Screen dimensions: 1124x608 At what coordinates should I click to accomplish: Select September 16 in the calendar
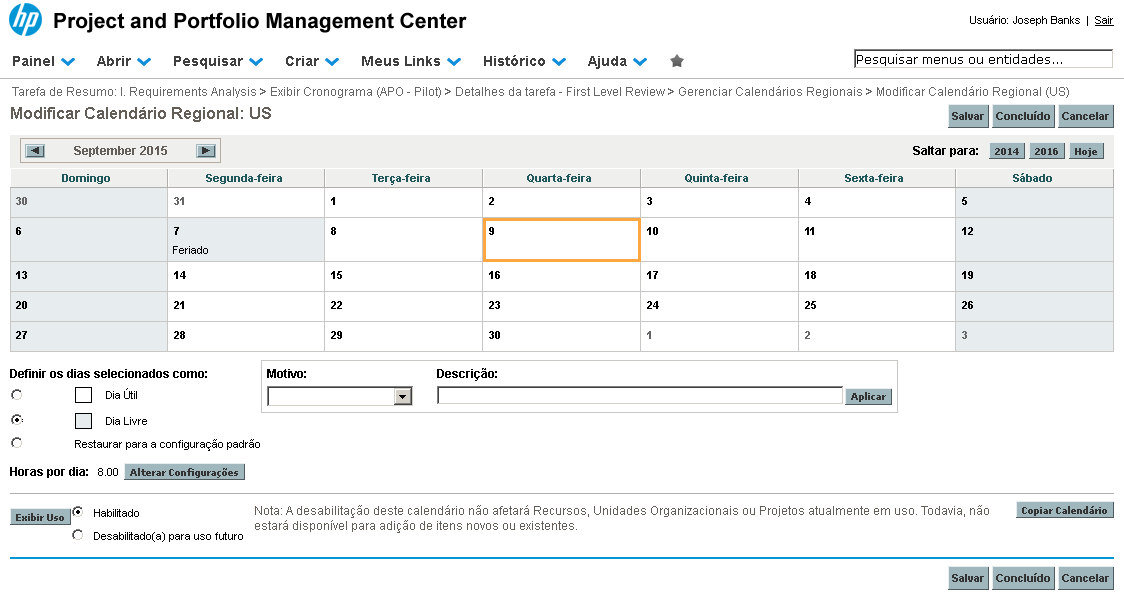[561, 276]
